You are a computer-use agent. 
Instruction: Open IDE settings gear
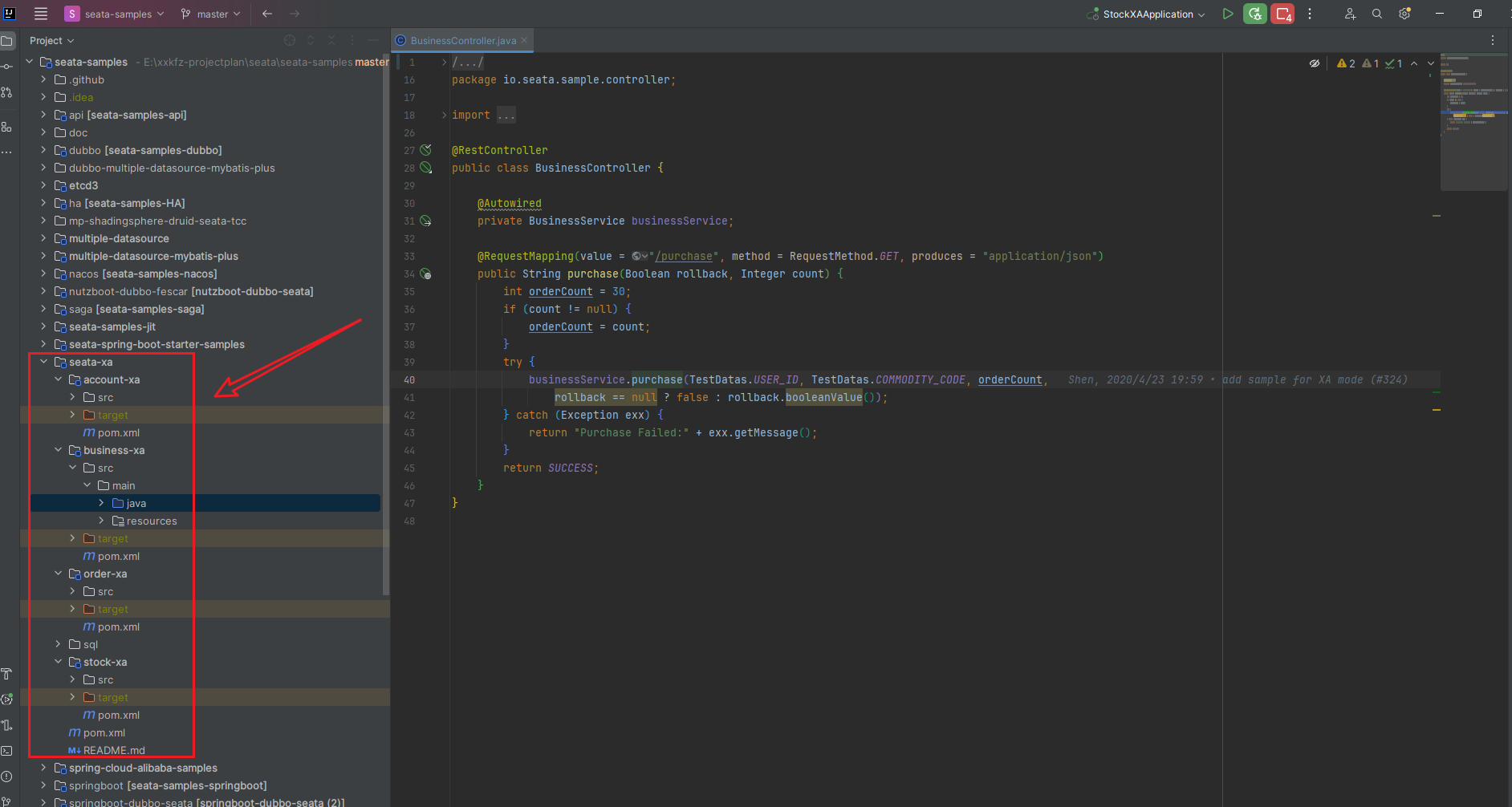click(1404, 14)
